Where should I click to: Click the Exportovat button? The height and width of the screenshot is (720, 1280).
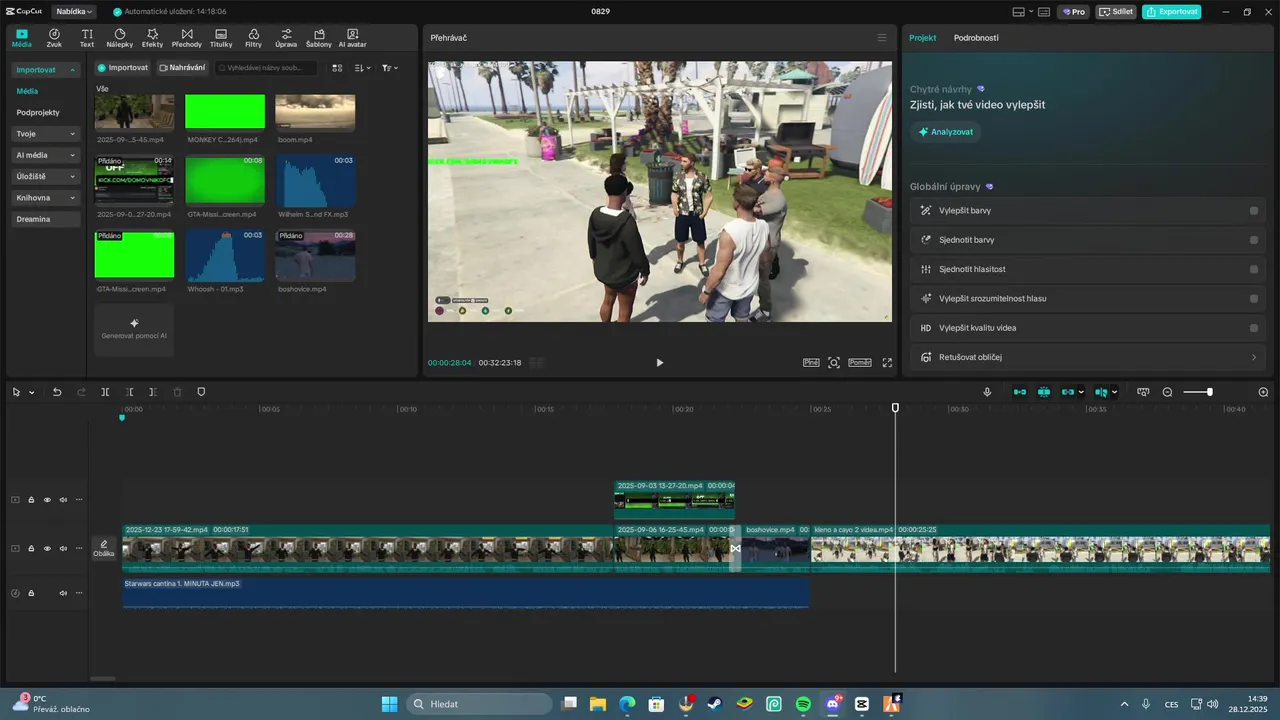pyautogui.click(x=1172, y=12)
